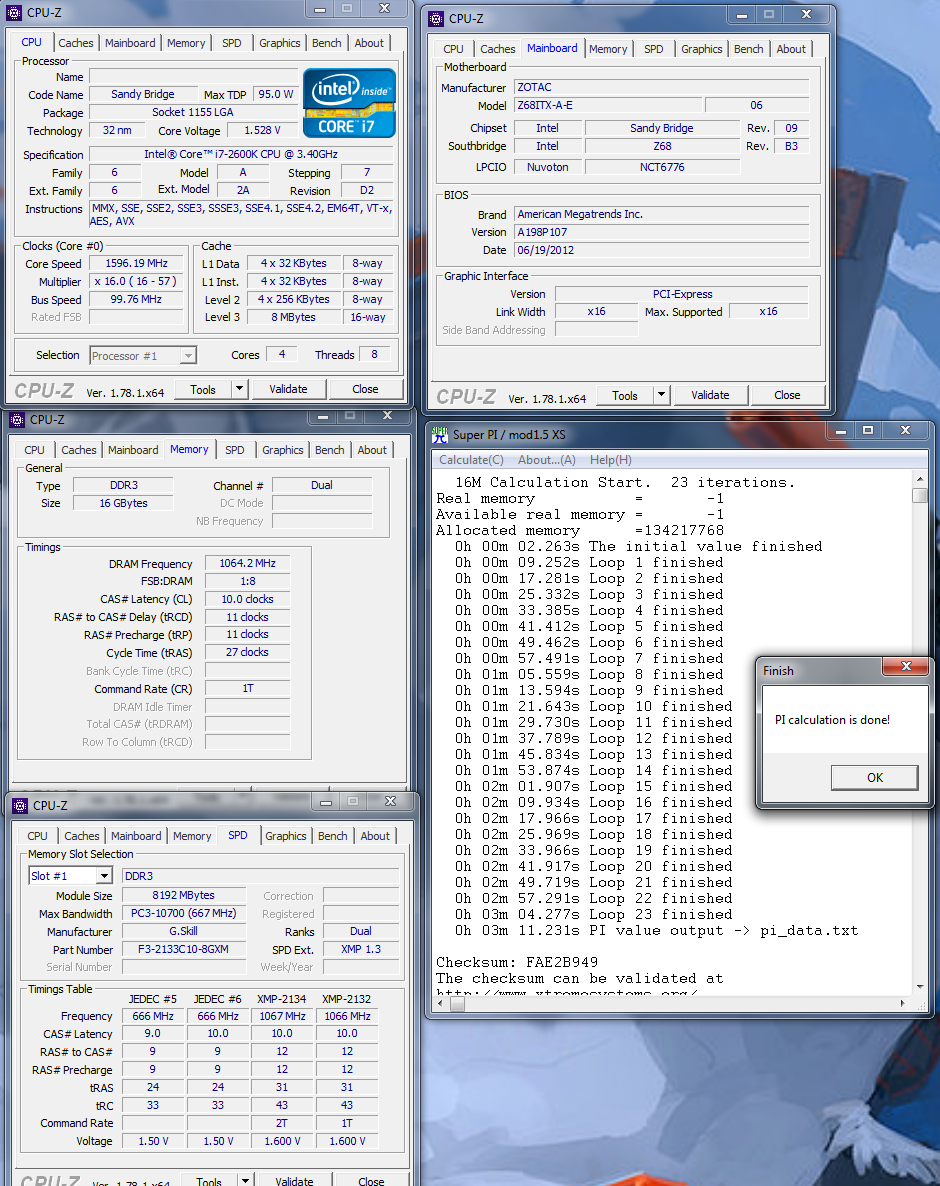Click Super PI vertical scrollbar up arrow
This screenshot has width=940, height=1186.
tap(920, 479)
